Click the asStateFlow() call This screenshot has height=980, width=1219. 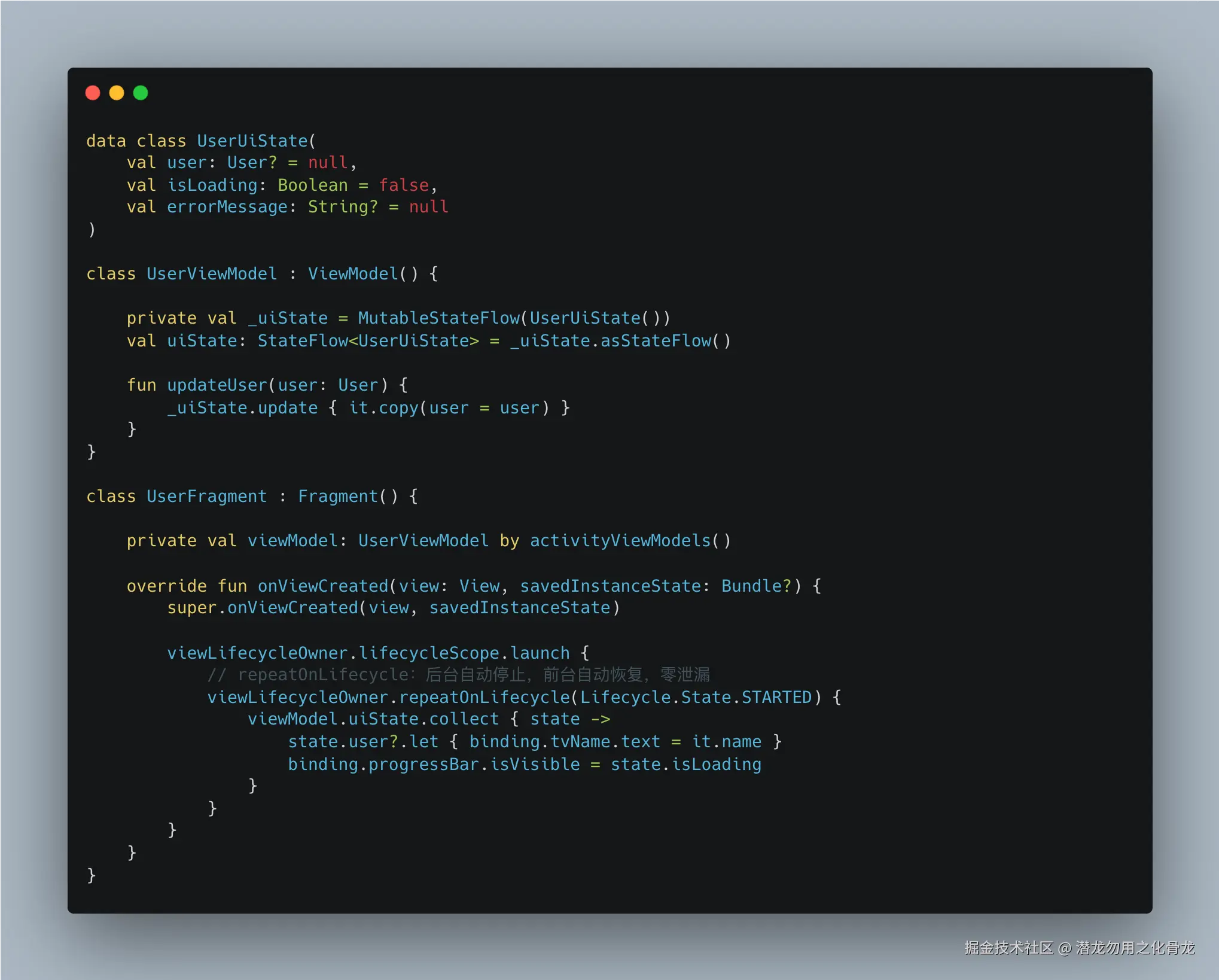(x=665, y=341)
